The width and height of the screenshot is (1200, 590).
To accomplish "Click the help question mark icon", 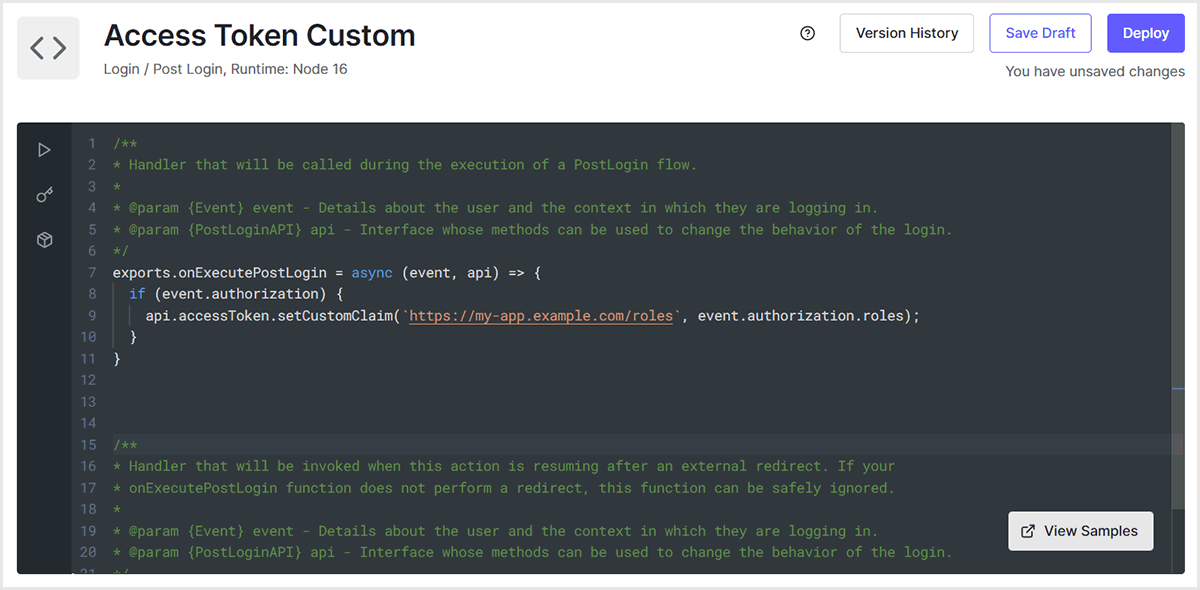I will click(x=808, y=33).
